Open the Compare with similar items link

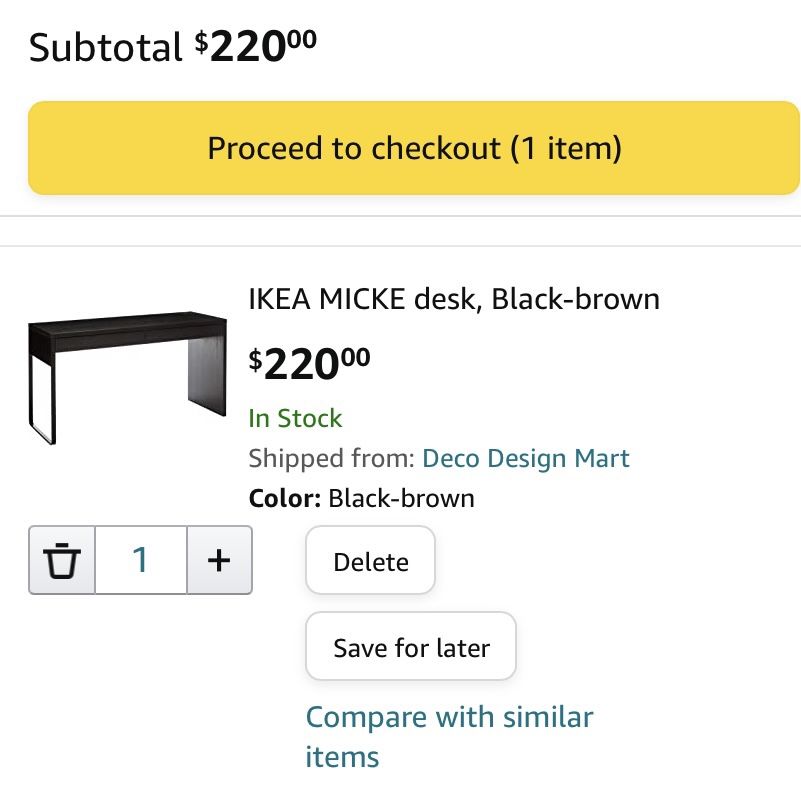pos(449,717)
